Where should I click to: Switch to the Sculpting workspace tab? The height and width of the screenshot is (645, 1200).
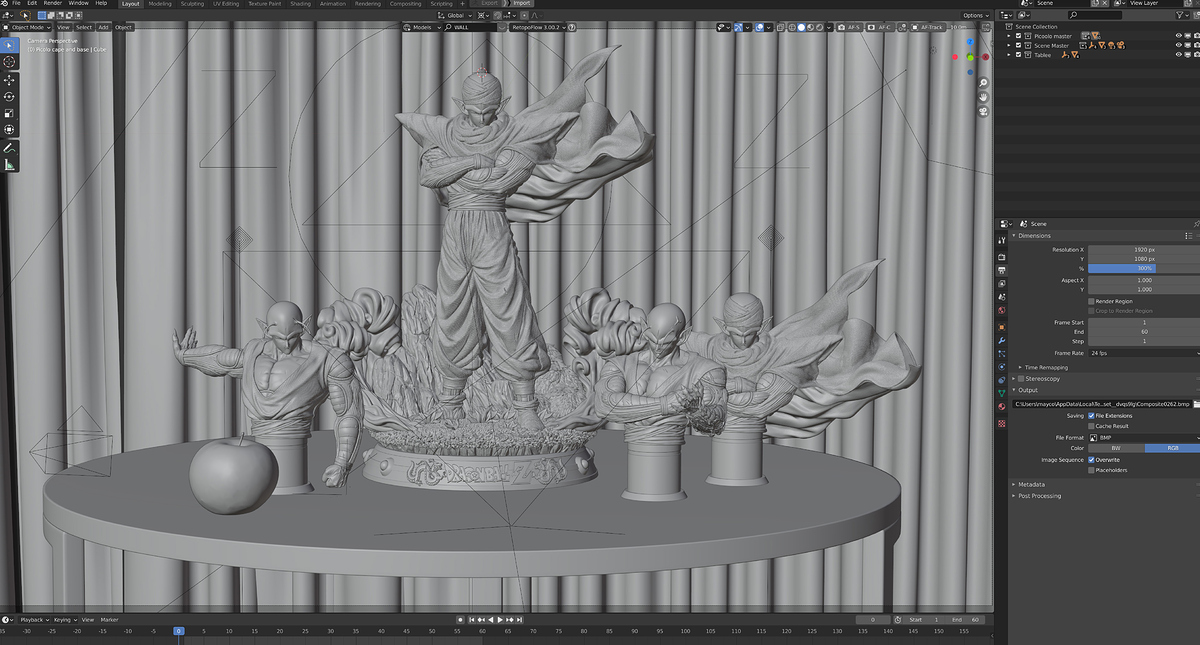(192, 4)
